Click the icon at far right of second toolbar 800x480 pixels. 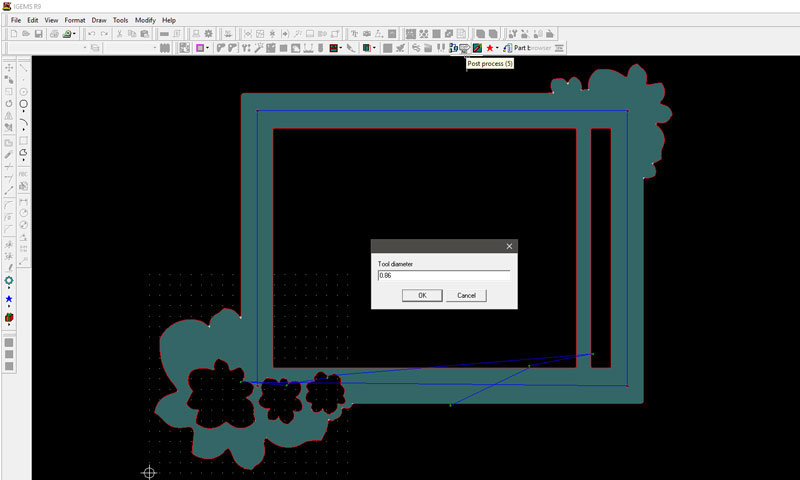[x=559, y=48]
